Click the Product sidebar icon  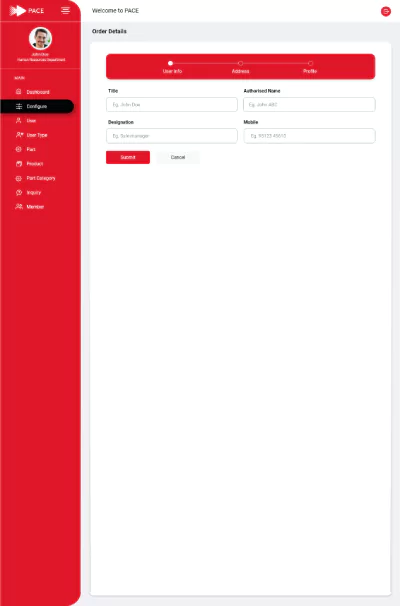(x=19, y=163)
